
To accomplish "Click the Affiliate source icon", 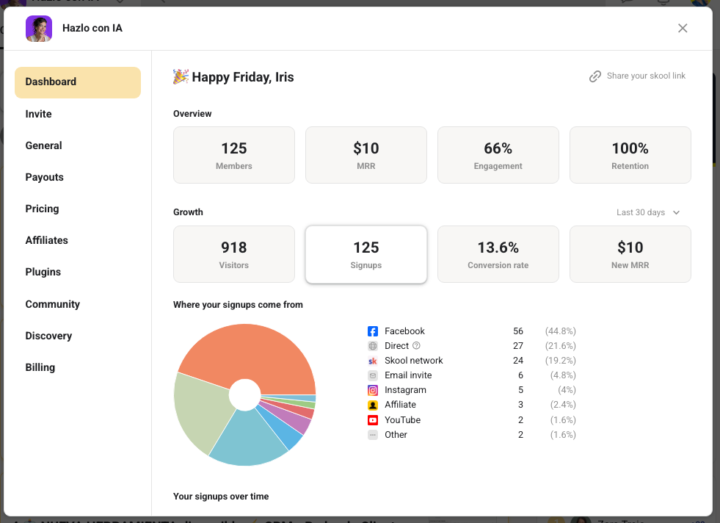I will pos(372,405).
